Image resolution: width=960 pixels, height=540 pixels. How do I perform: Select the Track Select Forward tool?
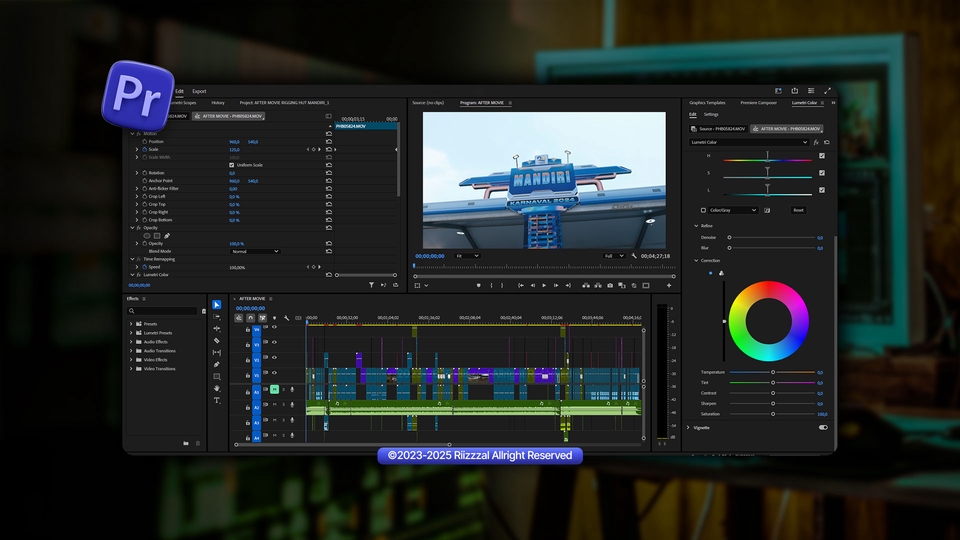click(x=217, y=317)
